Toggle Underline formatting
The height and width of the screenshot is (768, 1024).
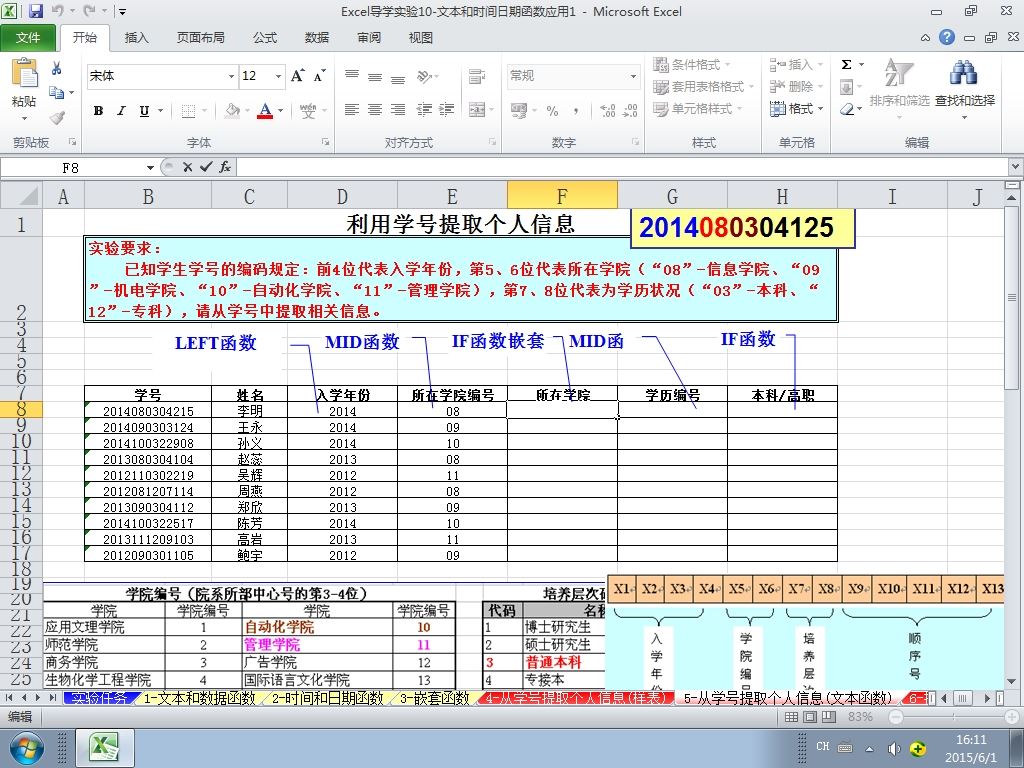click(x=144, y=110)
